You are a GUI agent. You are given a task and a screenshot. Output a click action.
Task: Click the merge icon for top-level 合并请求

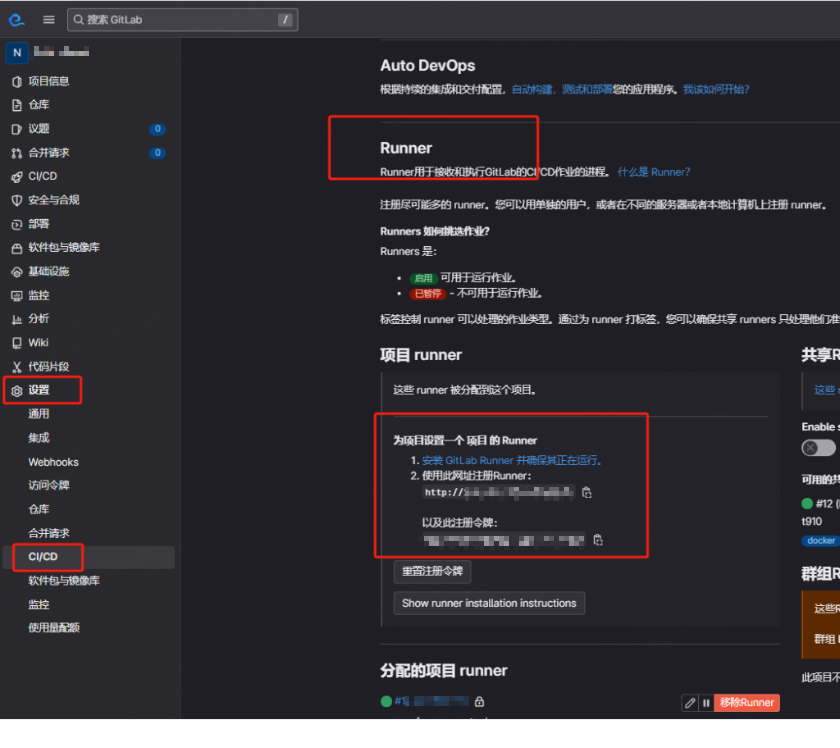coord(17,153)
